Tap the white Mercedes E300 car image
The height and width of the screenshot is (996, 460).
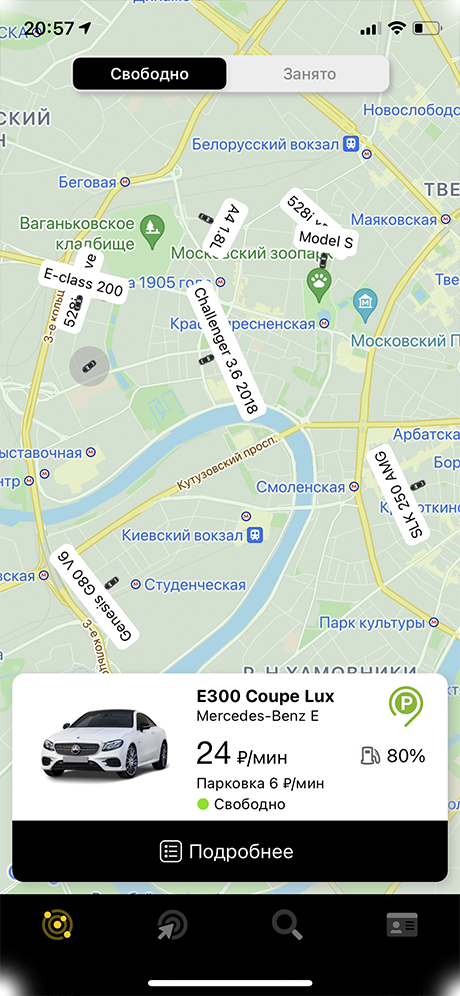click(105, 742)
